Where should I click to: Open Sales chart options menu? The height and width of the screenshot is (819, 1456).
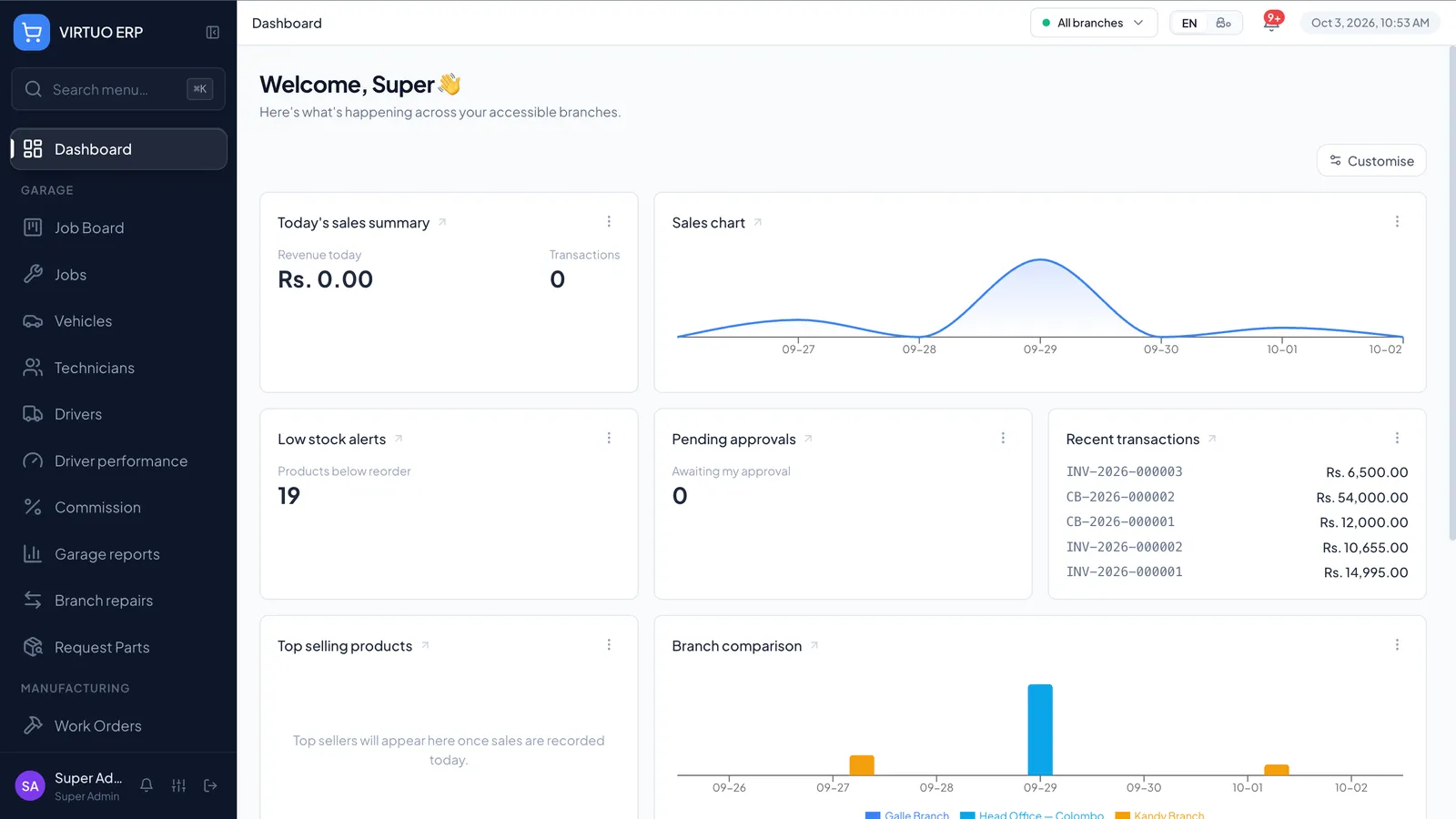(x=1397, y=222)
